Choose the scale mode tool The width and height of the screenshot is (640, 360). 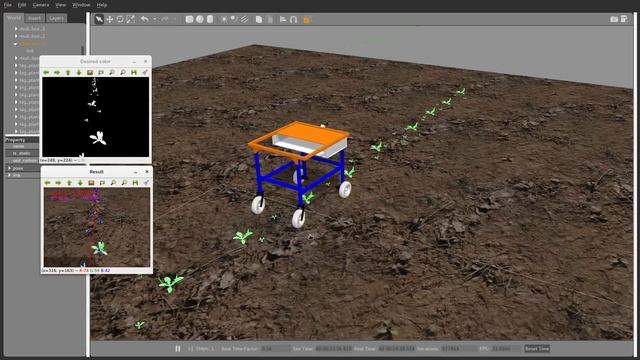tap(130, 19)
